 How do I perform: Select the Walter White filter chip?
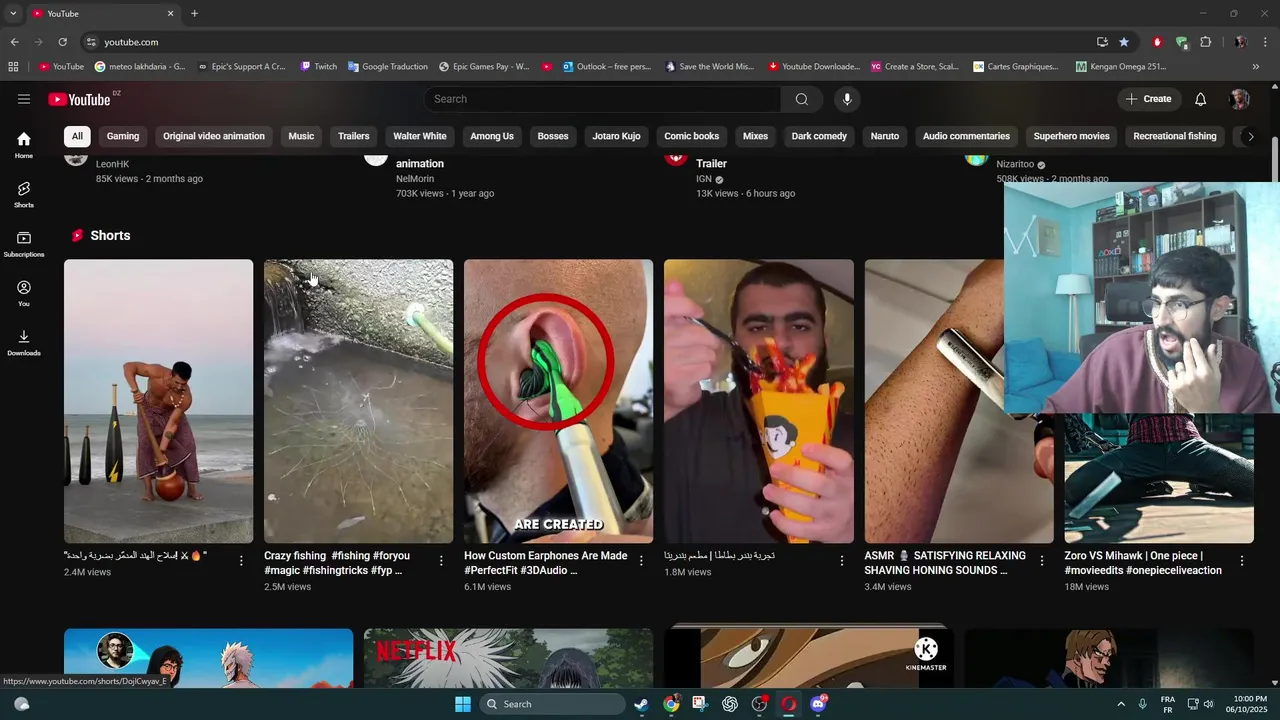pyautogui.click(x=420, y=136)
